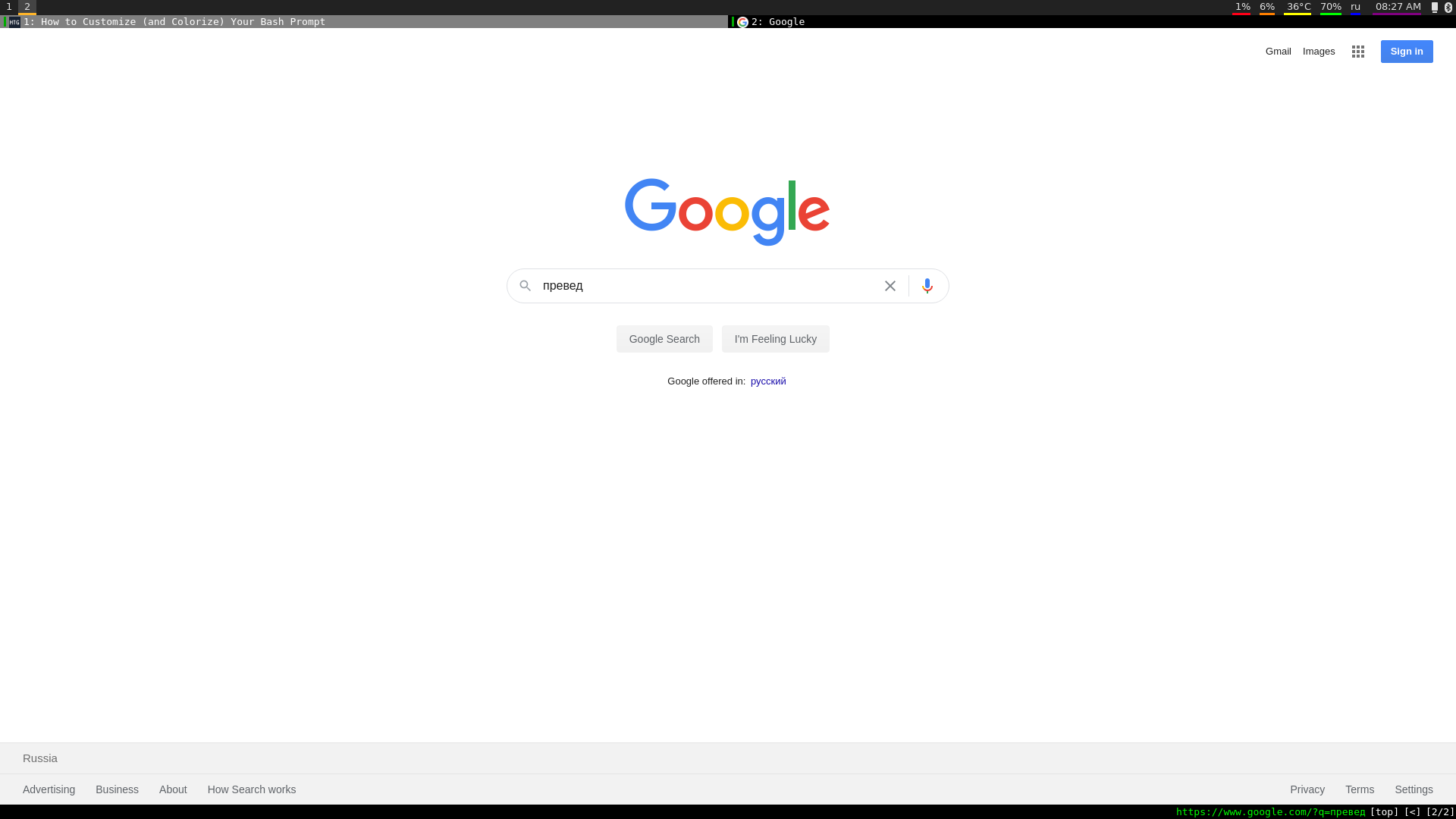The width and height of the screenshot is (1456, 819).
Task: Click the ru keyboard layout indicator
Action: point(1355,8)
